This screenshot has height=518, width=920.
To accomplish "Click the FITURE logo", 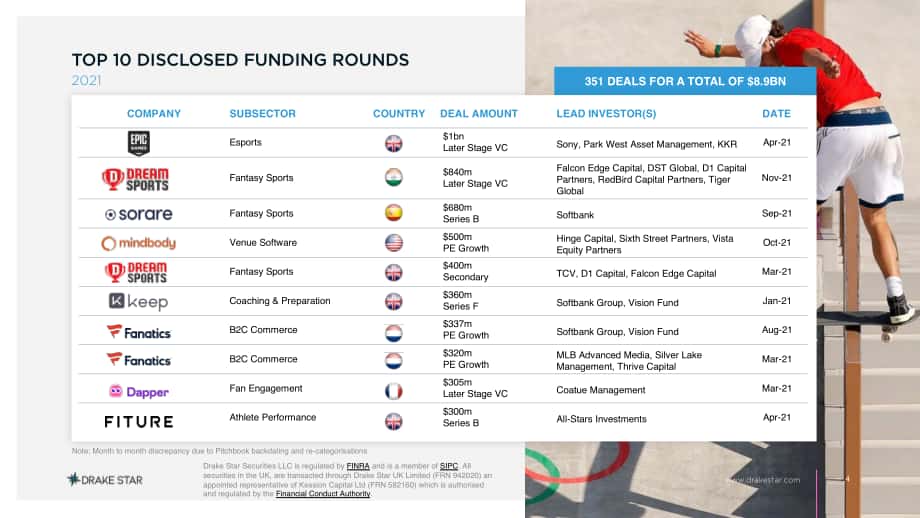I will 139,422.
